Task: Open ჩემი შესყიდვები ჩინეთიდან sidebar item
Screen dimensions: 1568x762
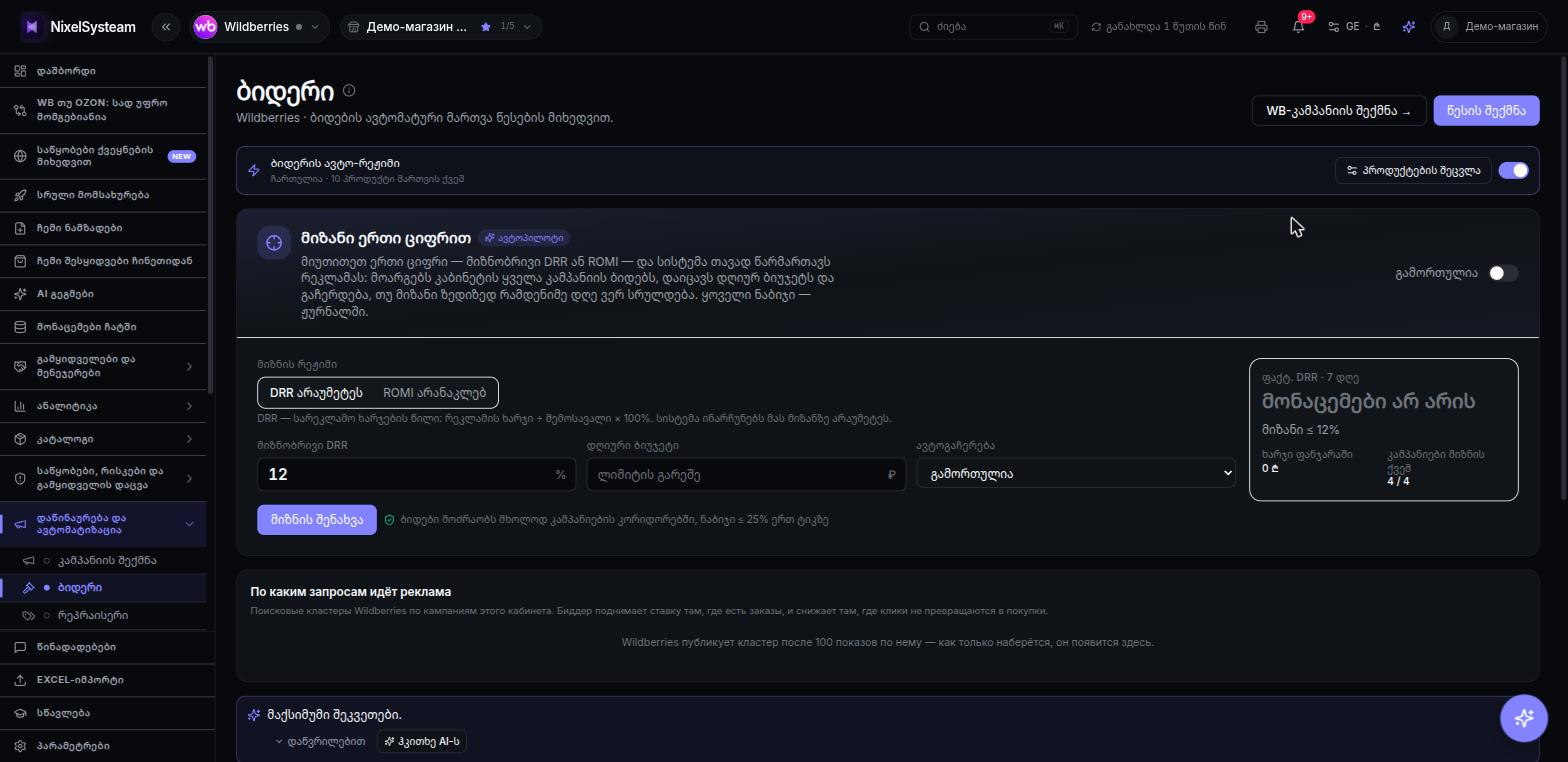Action: [104, 261]
